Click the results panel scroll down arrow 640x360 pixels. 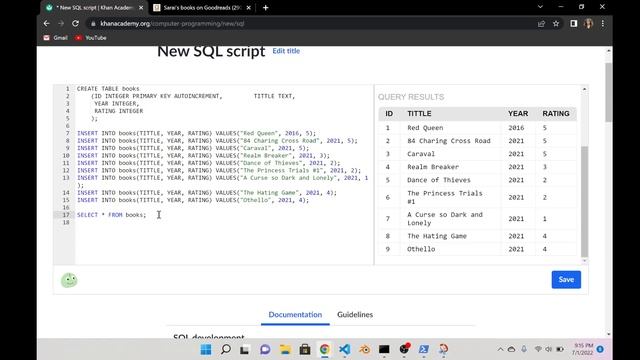(584, 261)
